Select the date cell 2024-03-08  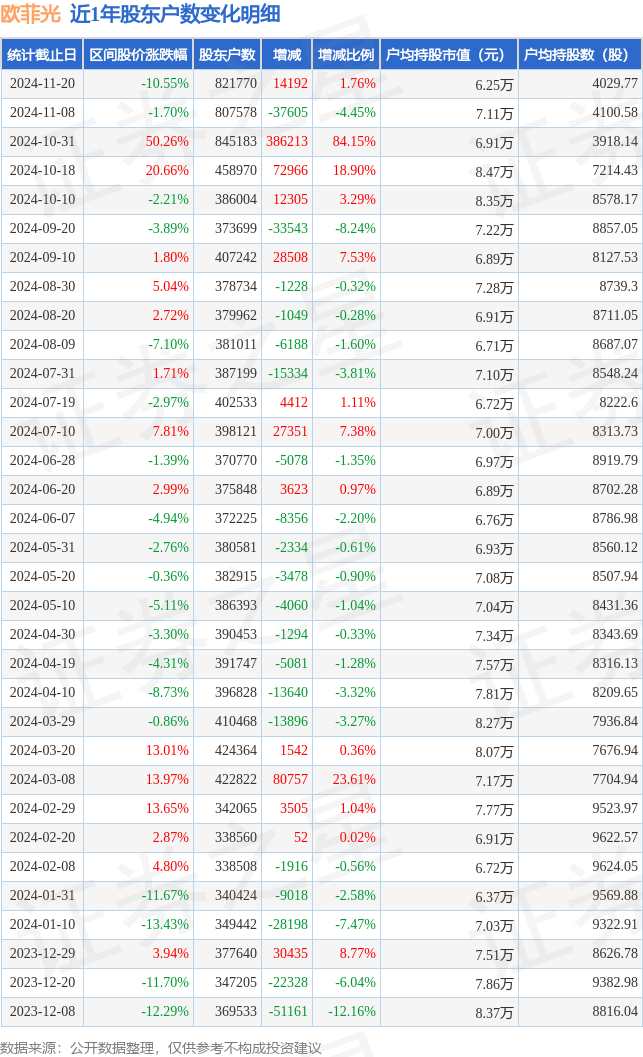point(42,779)
